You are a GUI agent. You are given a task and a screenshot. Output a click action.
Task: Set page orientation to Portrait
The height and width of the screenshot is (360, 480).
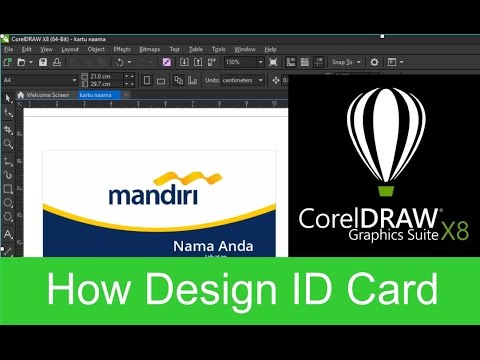[147, 80]
